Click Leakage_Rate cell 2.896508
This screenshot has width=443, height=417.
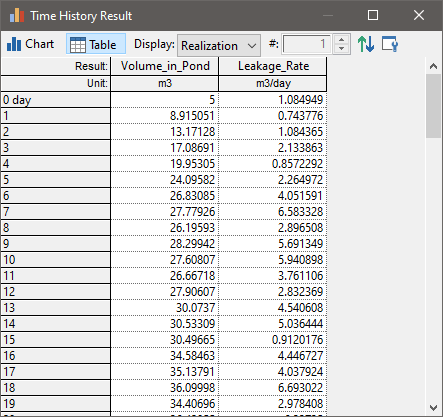pos(273,228)
